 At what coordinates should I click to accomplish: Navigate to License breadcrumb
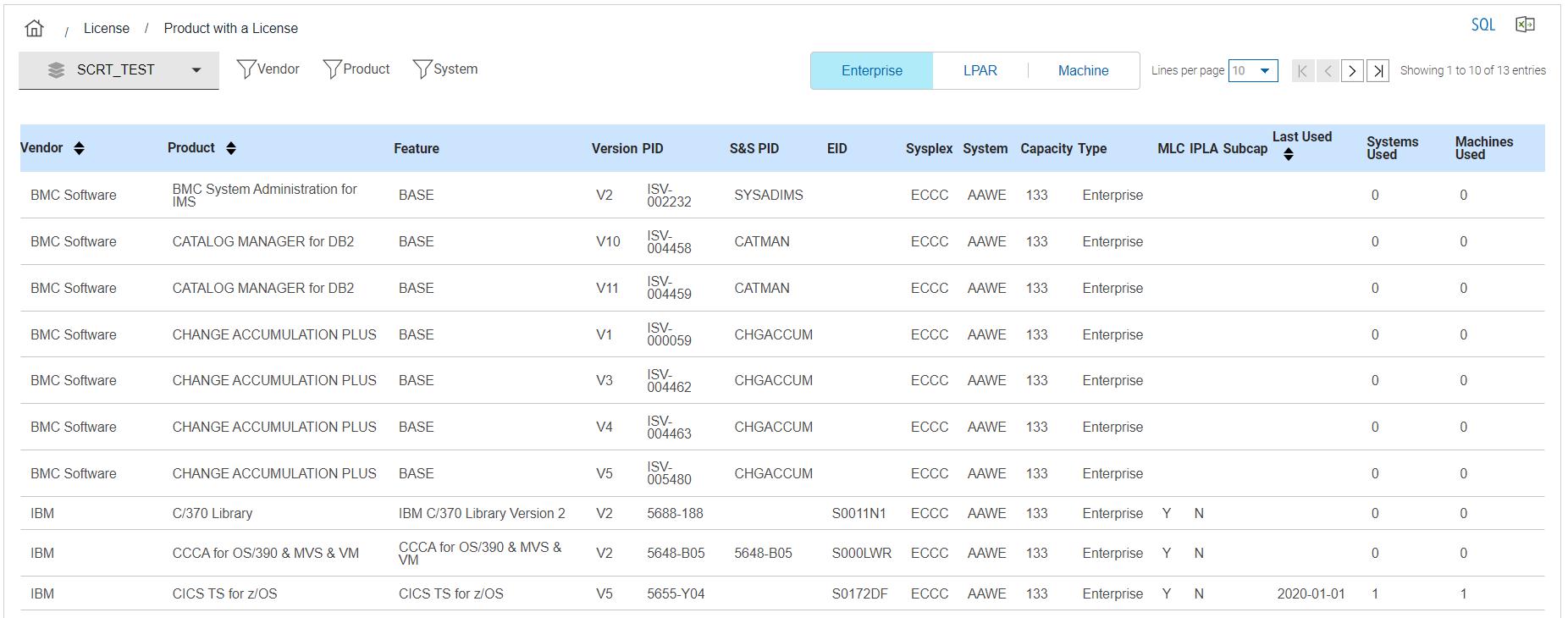coord(107,29)
